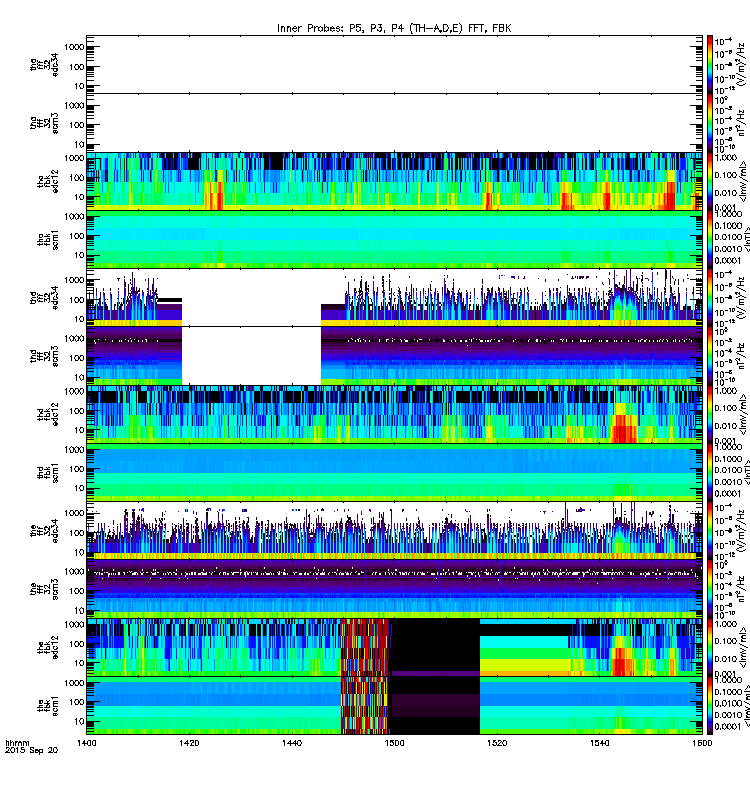Click the 1540 time axis label
The image size is (750, 800).
(x=599, y=743)
